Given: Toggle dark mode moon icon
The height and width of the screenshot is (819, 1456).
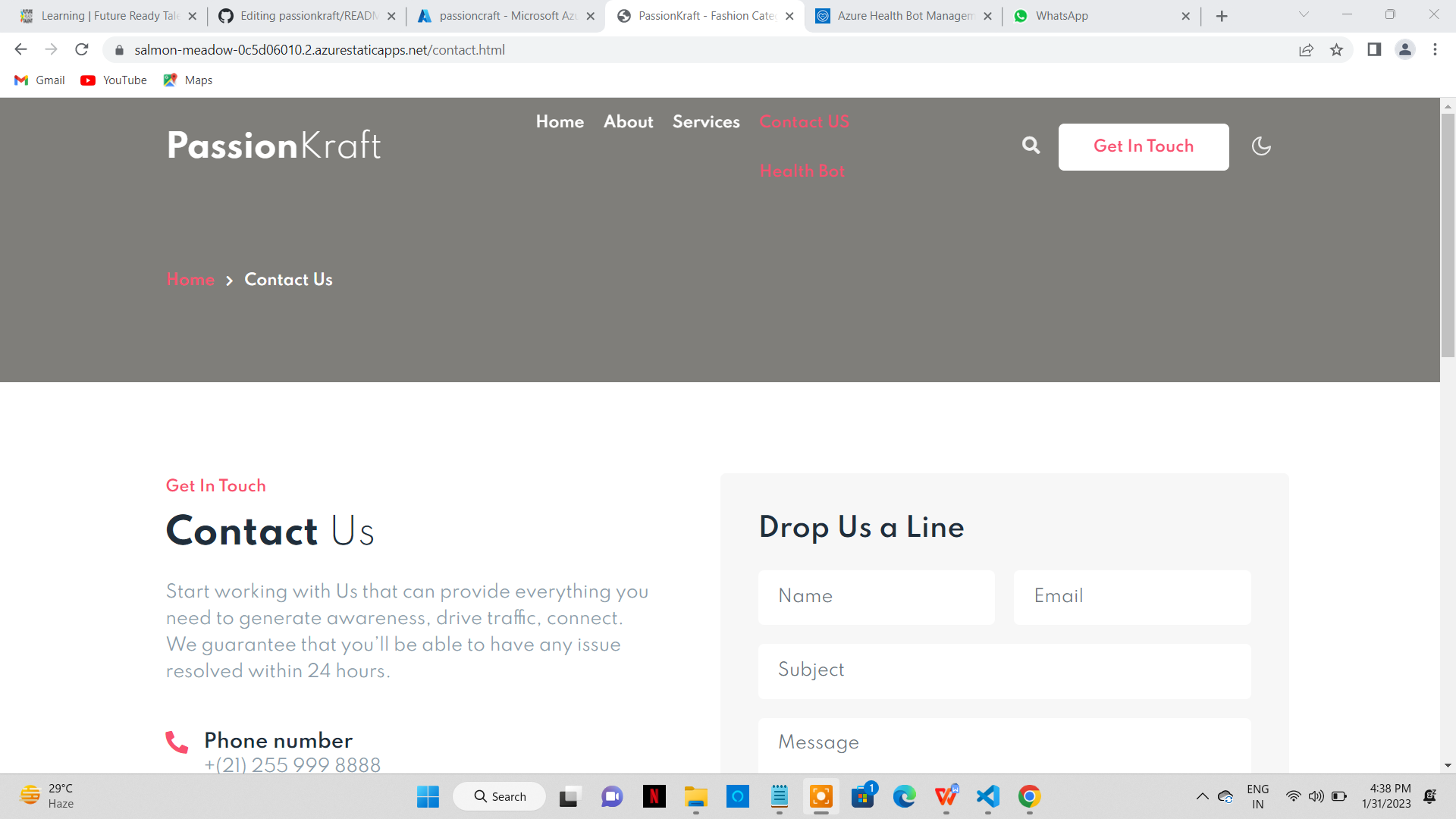Looking at the screenshot, I should (1261, 146).
